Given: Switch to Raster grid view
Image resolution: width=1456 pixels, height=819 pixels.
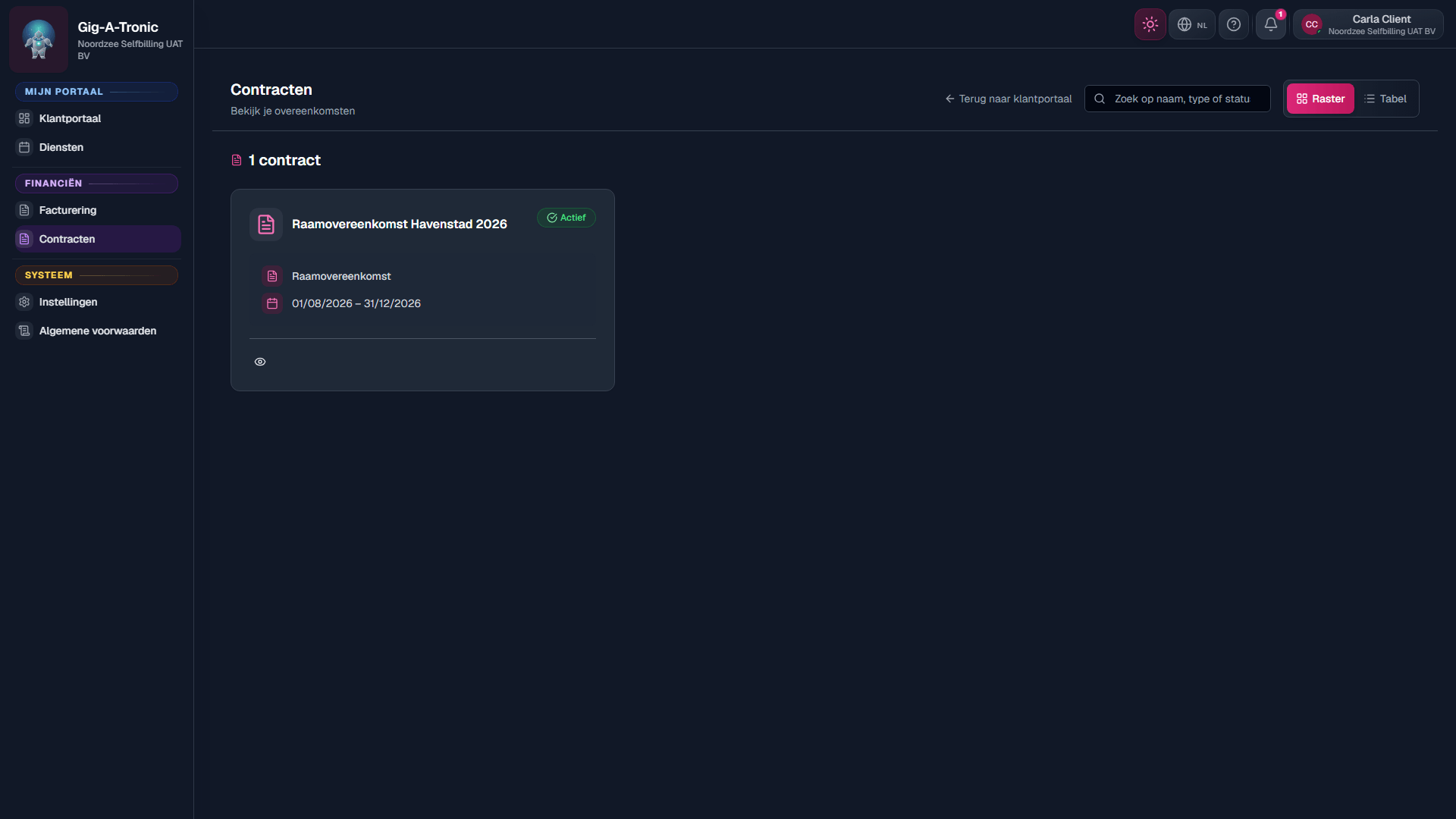Looking at the screenshot, I should coord(1320,99).
